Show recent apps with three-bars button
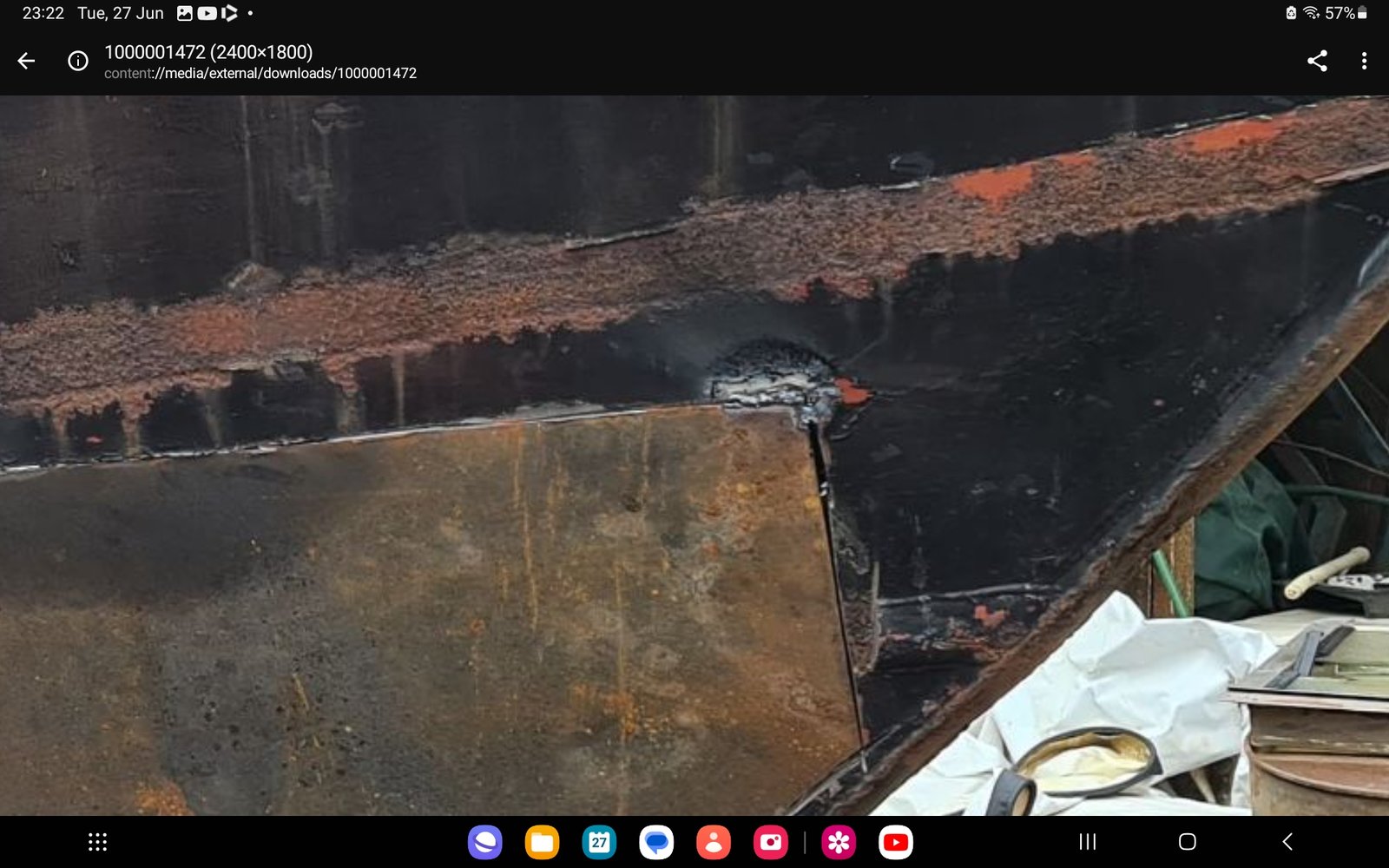1389x868 pixels. (1087, 842)
